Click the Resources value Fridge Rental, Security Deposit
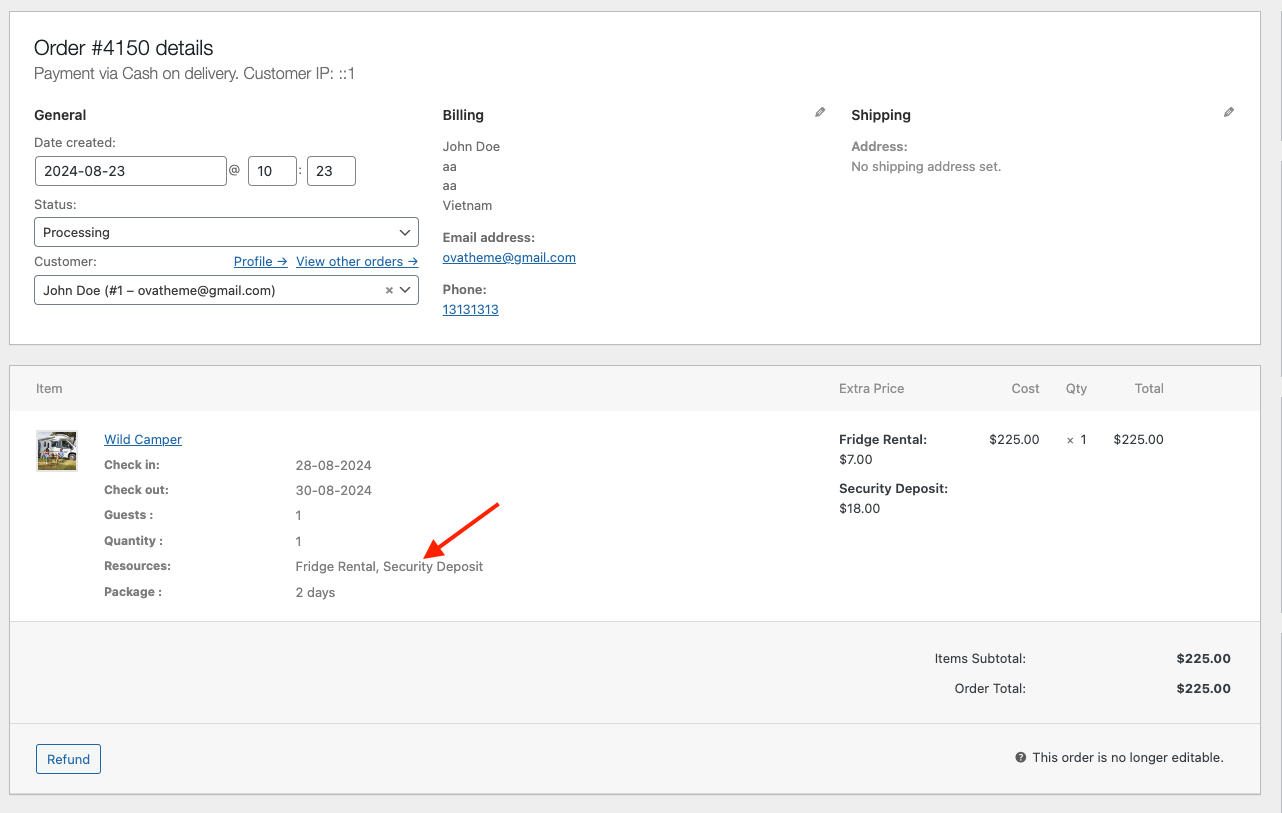1282x813 pixels. tap(389, 566)
